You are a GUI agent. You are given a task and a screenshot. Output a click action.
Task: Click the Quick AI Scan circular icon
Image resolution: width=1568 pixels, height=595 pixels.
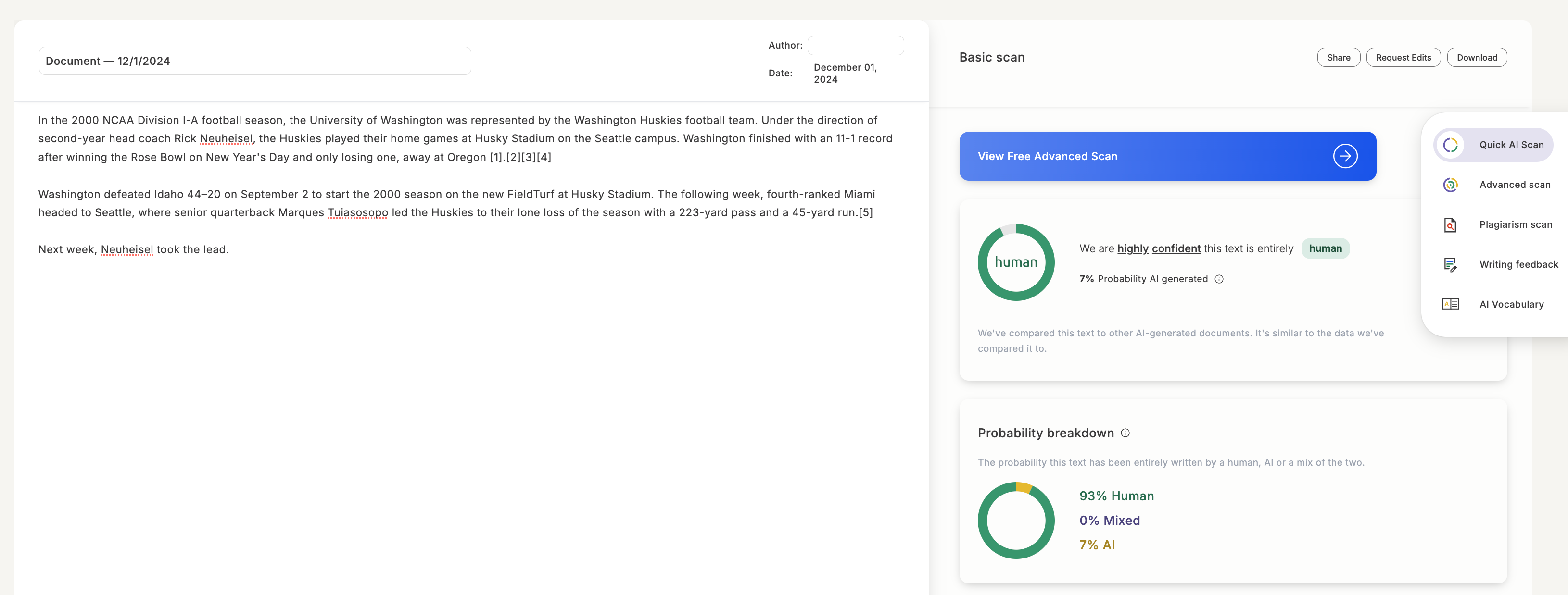1450,145
